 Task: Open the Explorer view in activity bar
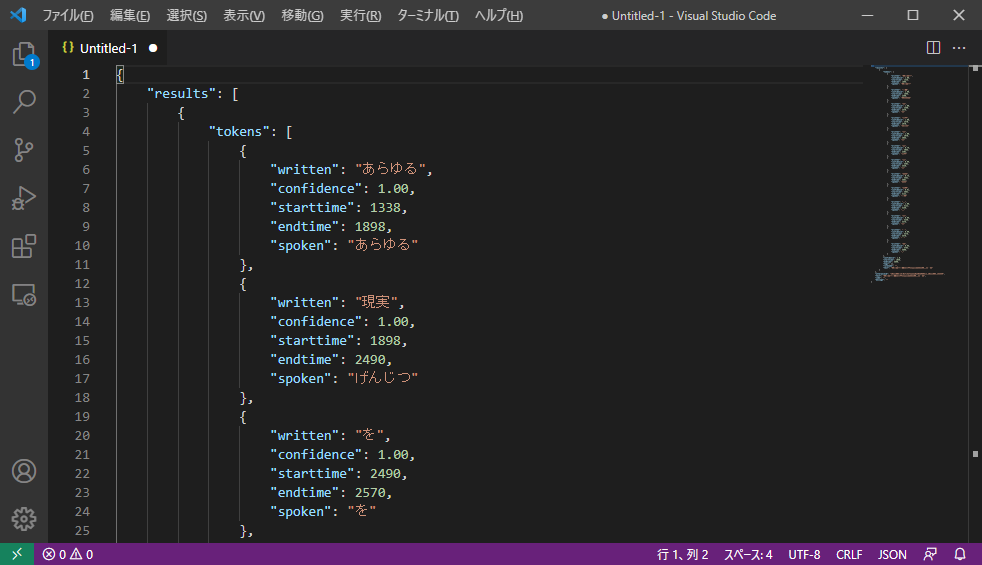pyautogui.click(x=24, y=54)
